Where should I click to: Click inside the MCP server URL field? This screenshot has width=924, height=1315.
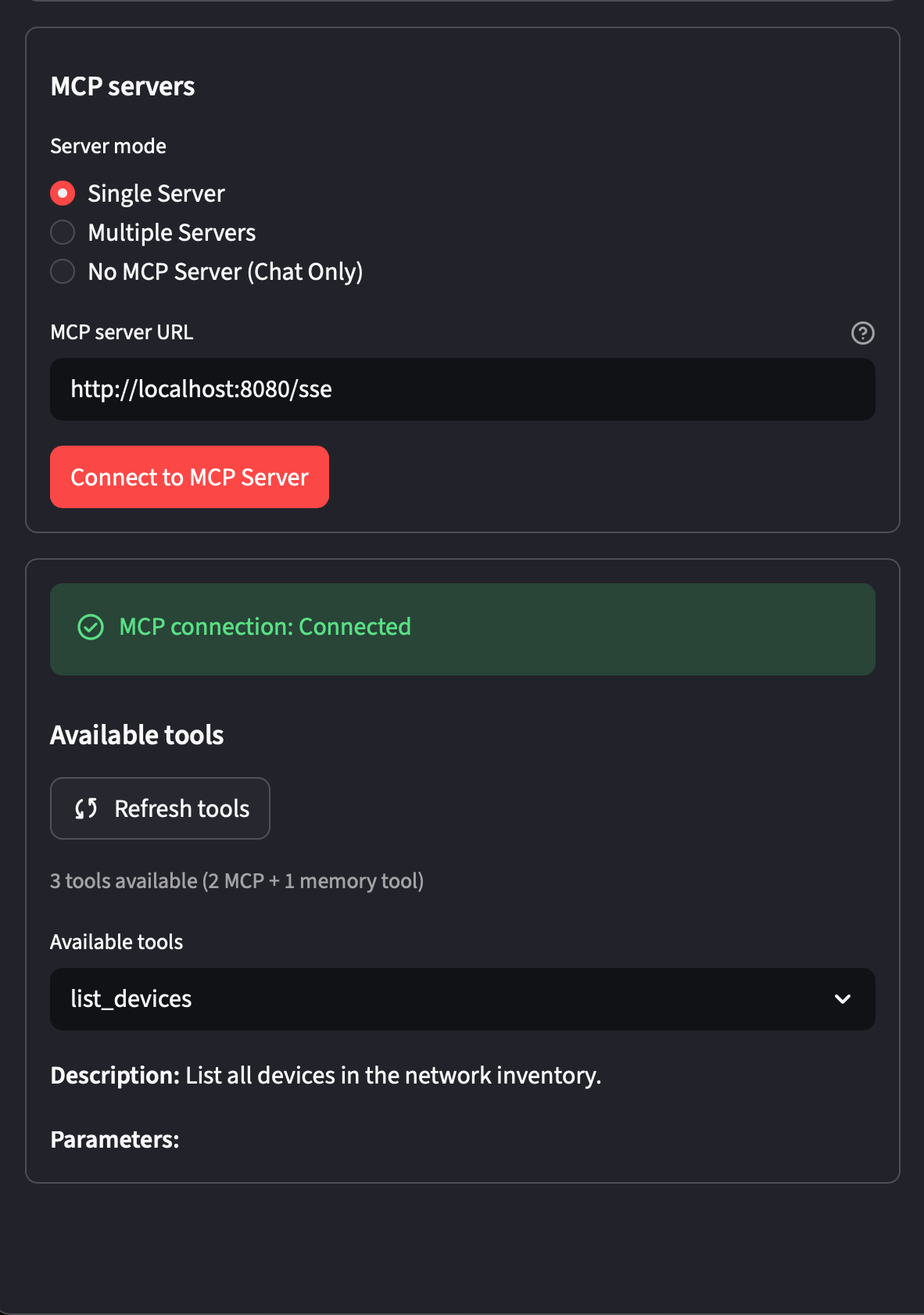pos(462,389)
